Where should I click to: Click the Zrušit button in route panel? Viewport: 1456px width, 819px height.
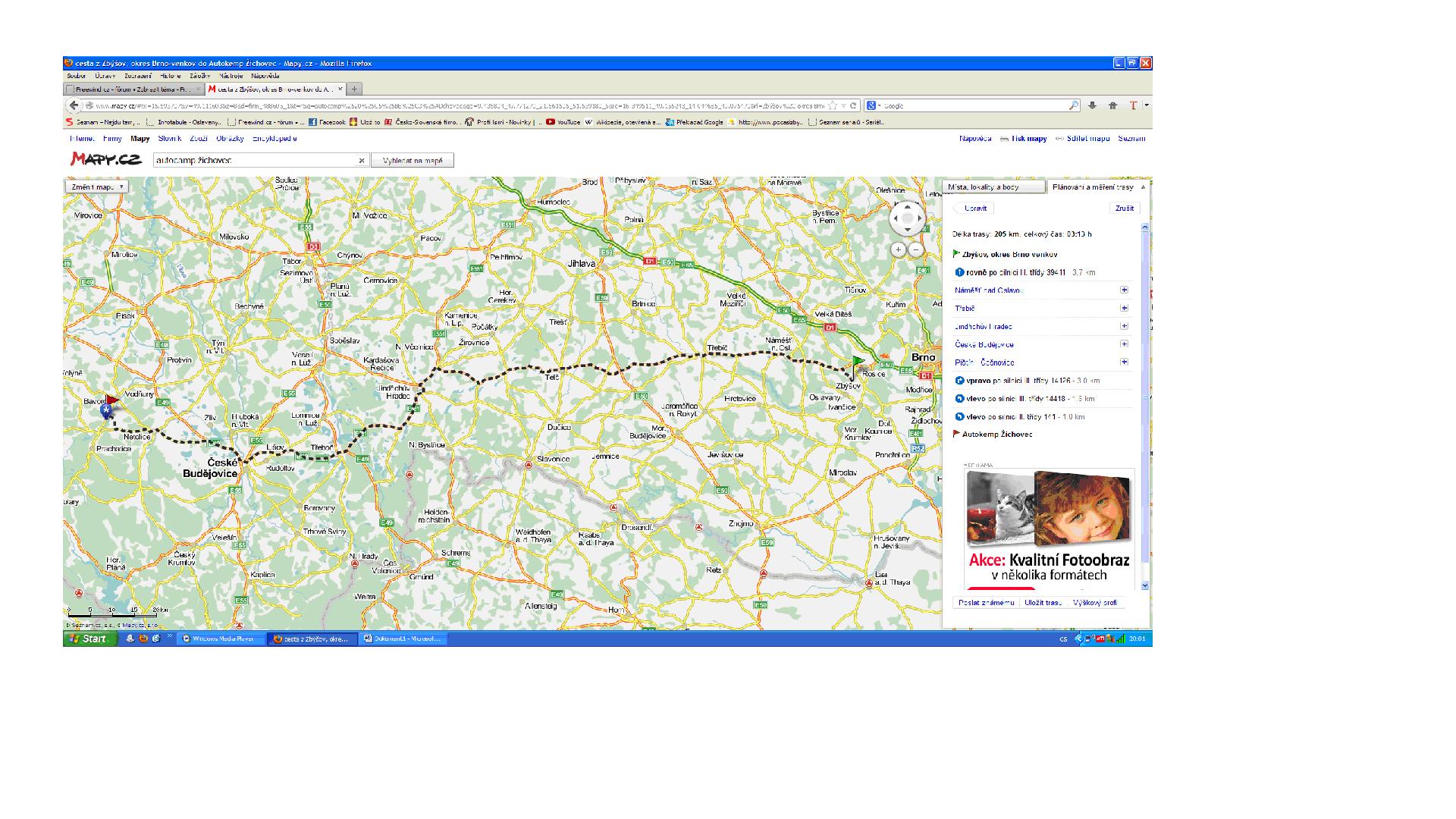pyautogui.click(x=1124, y=209)
